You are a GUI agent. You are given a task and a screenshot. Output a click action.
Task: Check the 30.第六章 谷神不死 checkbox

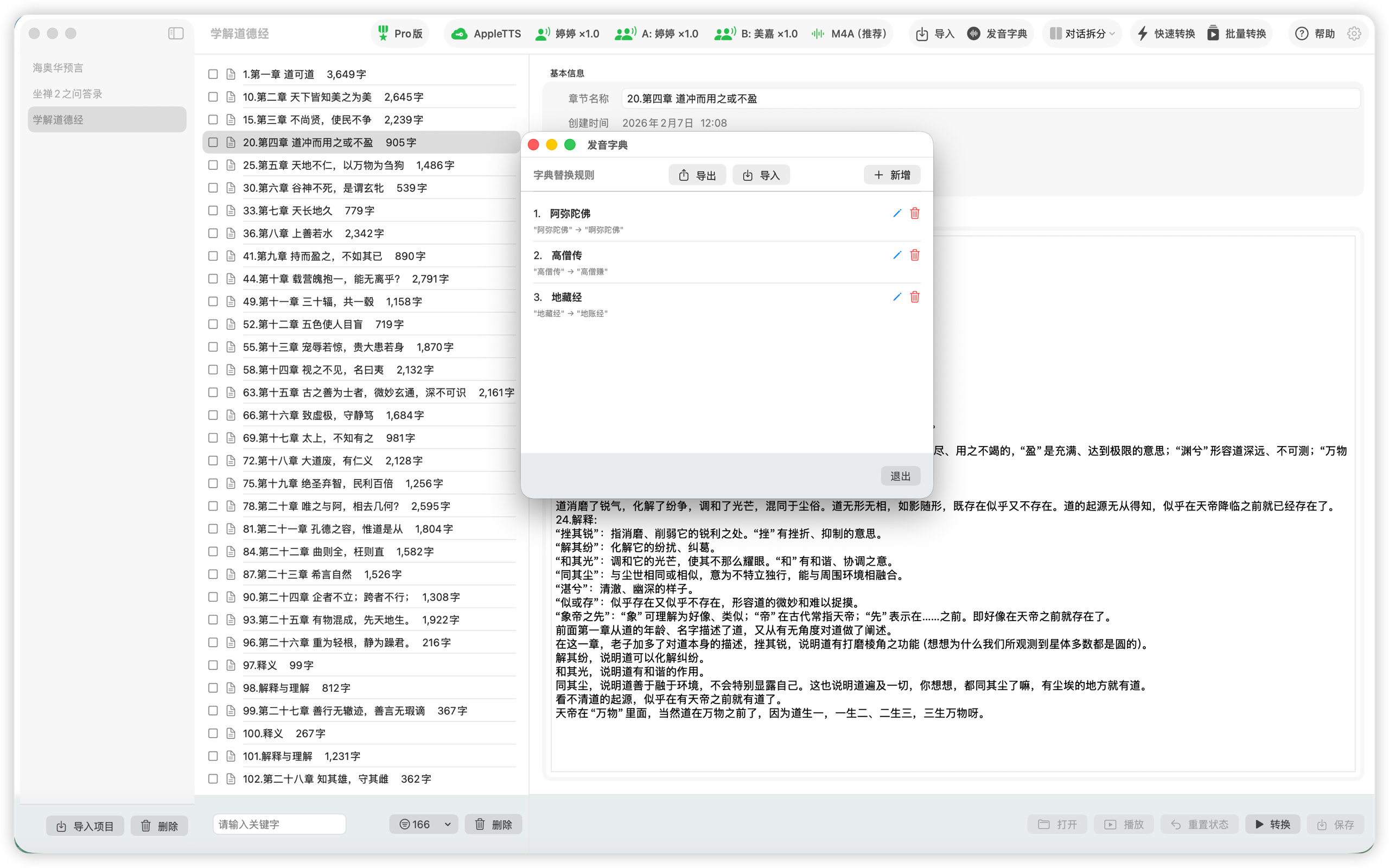tap(213, 188)
